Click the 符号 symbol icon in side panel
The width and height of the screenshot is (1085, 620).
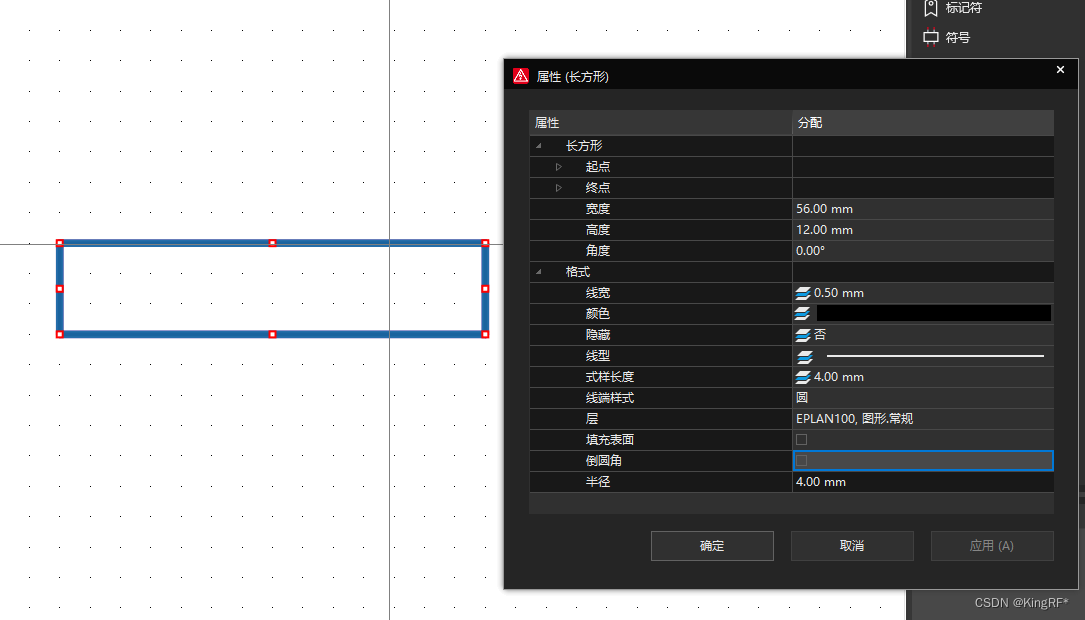pos(931,37)
